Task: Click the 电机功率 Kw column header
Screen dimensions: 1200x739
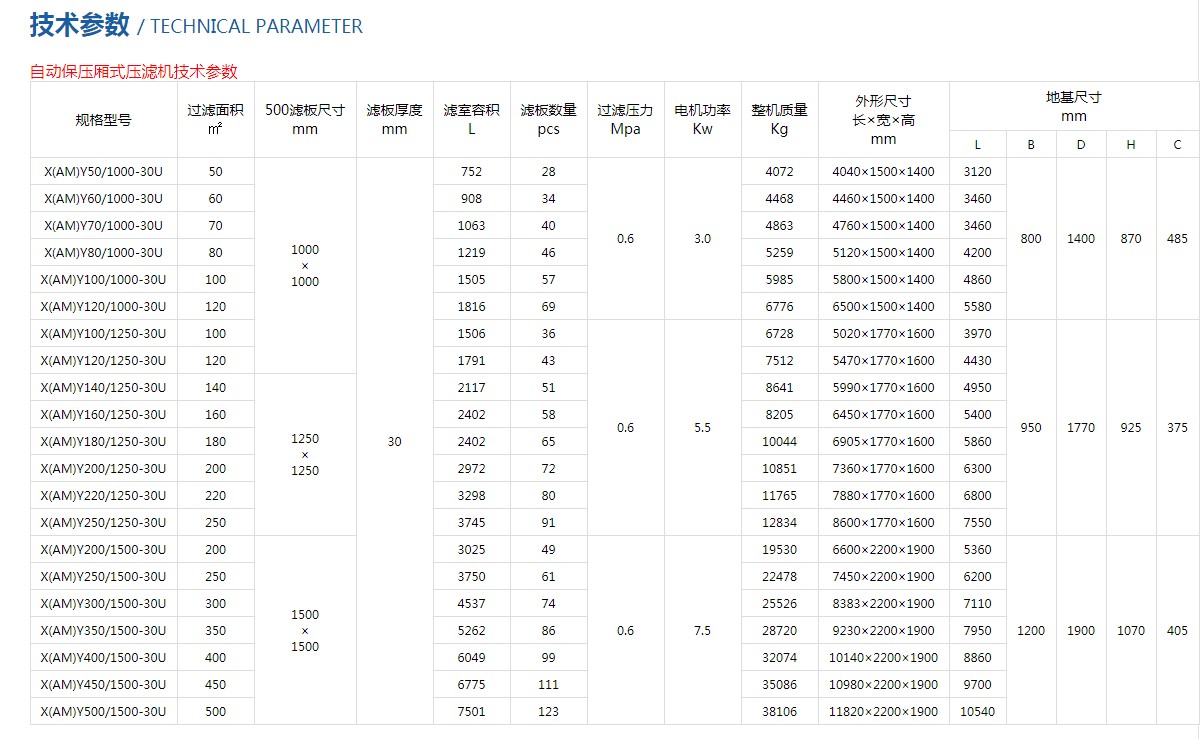Action: [702, 119]
